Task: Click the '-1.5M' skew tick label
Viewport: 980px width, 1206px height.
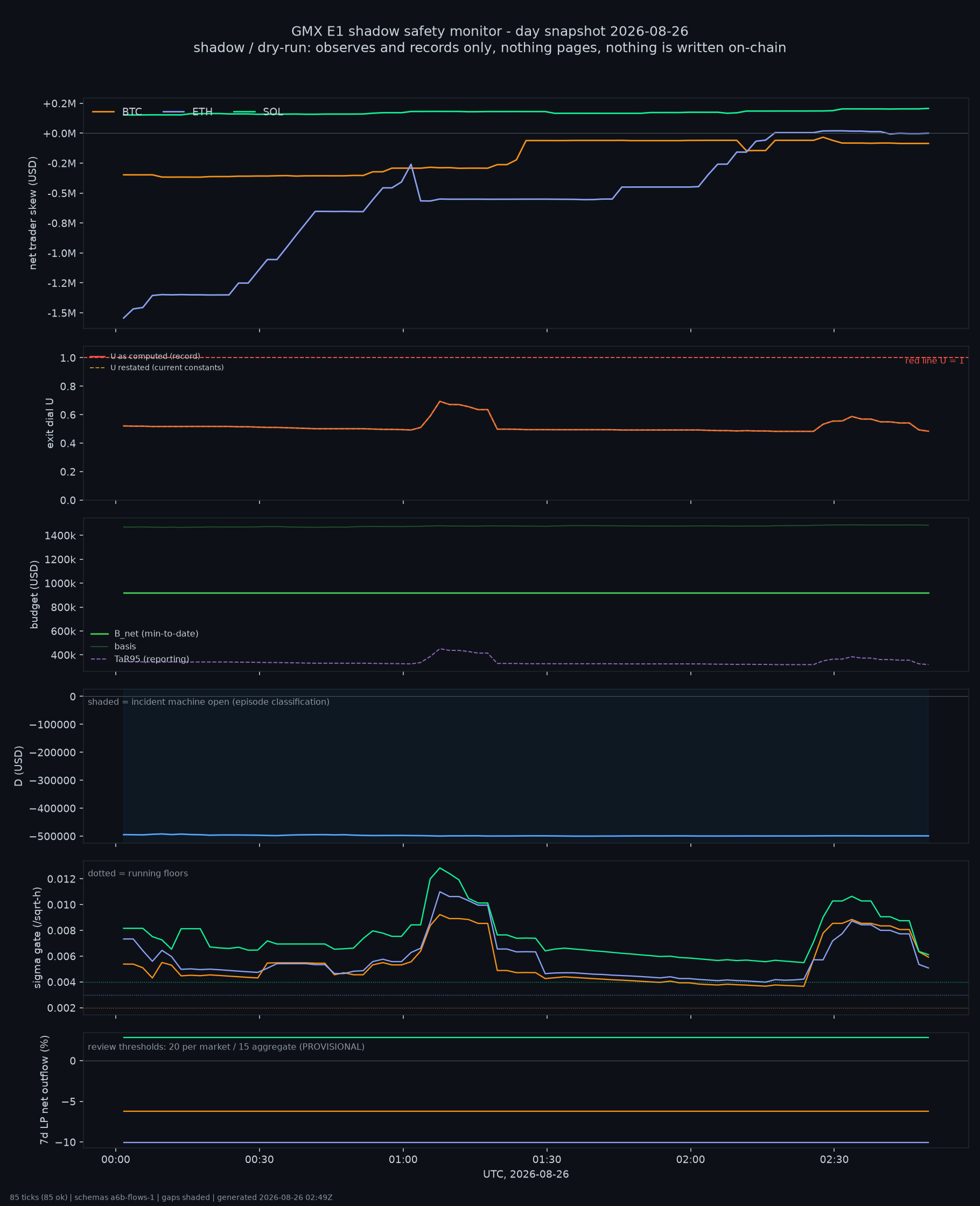Action: pos(61,313)
